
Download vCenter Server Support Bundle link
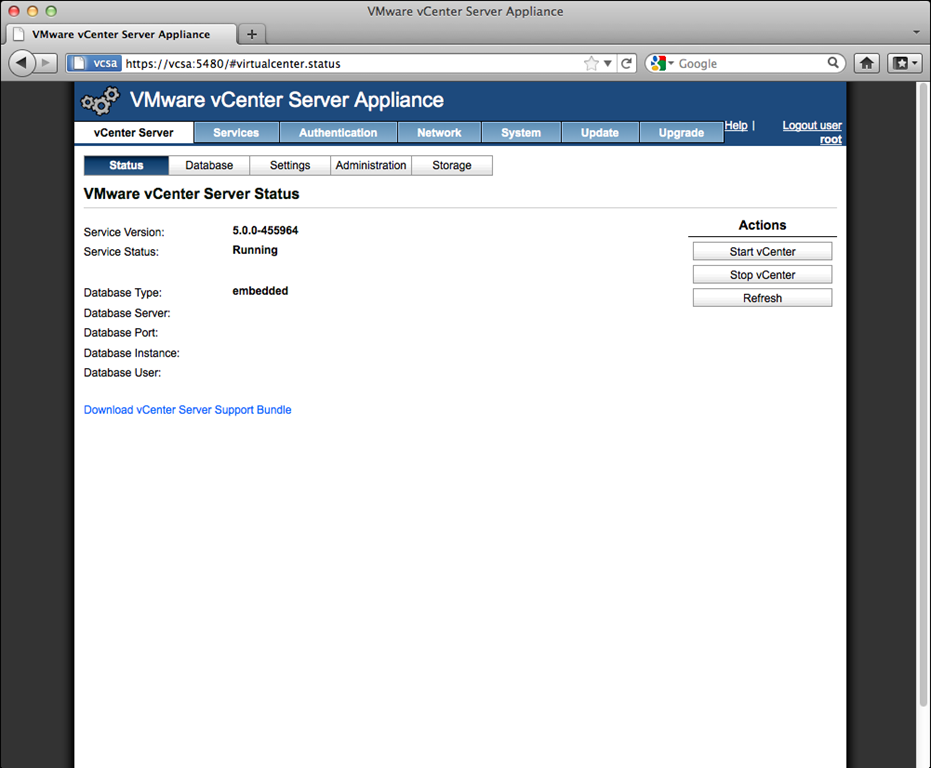(x=187, y=410)
